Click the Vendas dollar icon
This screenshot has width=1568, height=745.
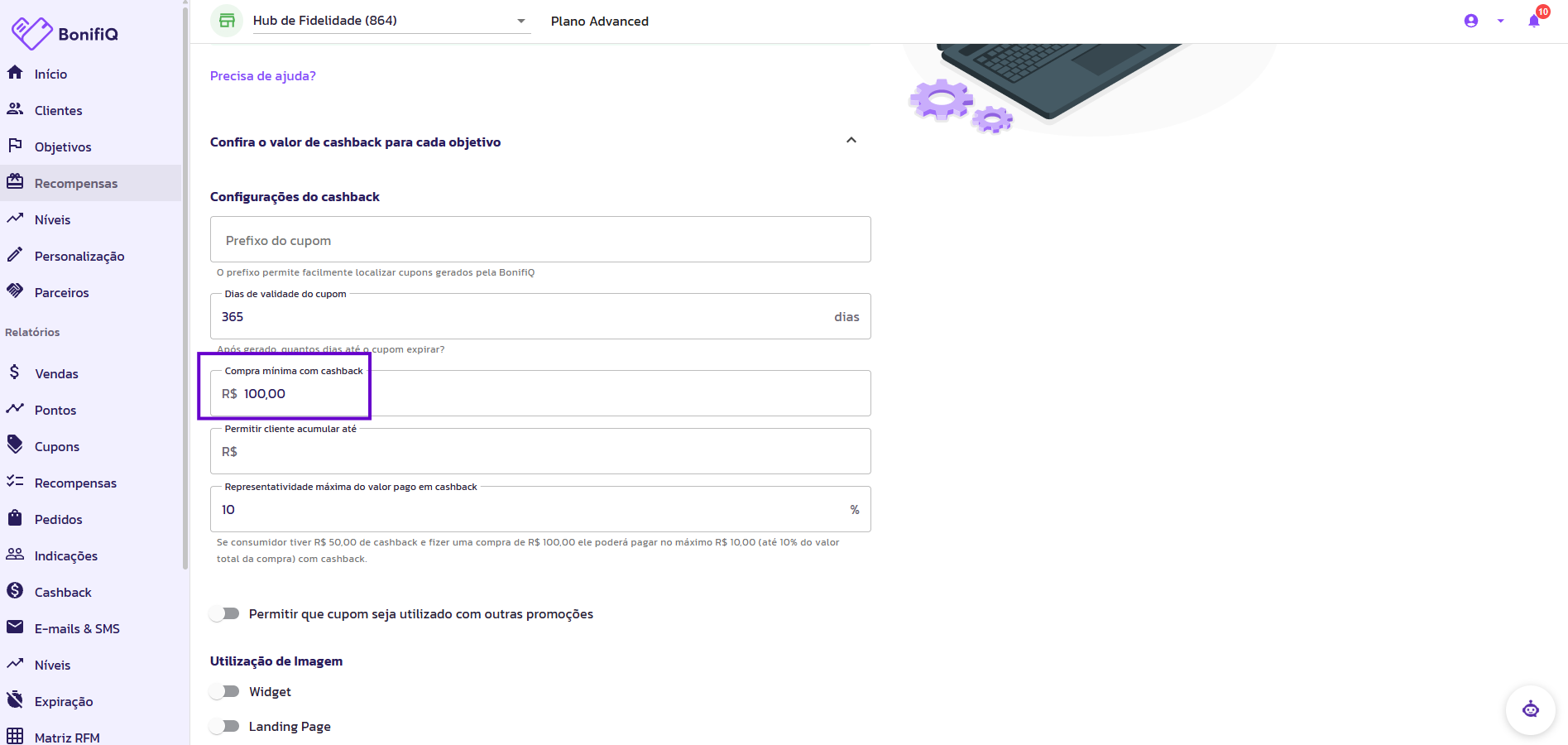pos(15,372)
